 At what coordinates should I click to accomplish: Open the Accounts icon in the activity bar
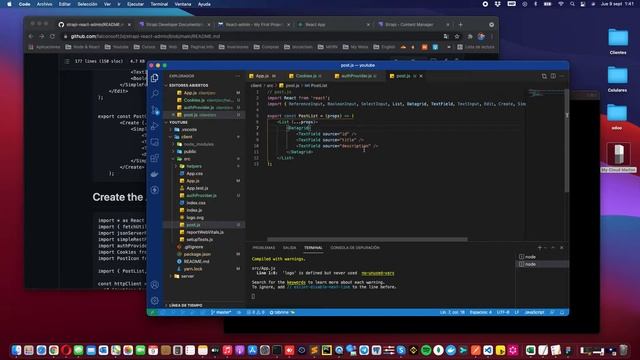155,285
